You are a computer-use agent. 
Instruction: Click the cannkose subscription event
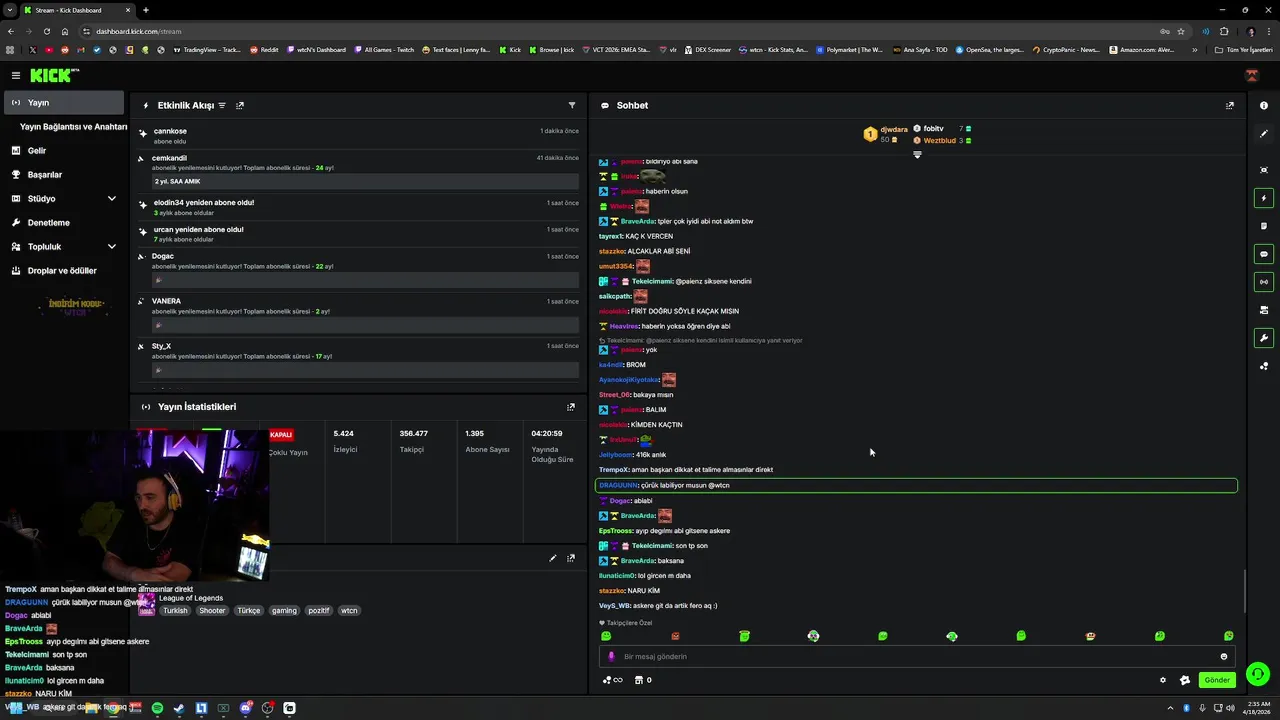tap(359, 135)
